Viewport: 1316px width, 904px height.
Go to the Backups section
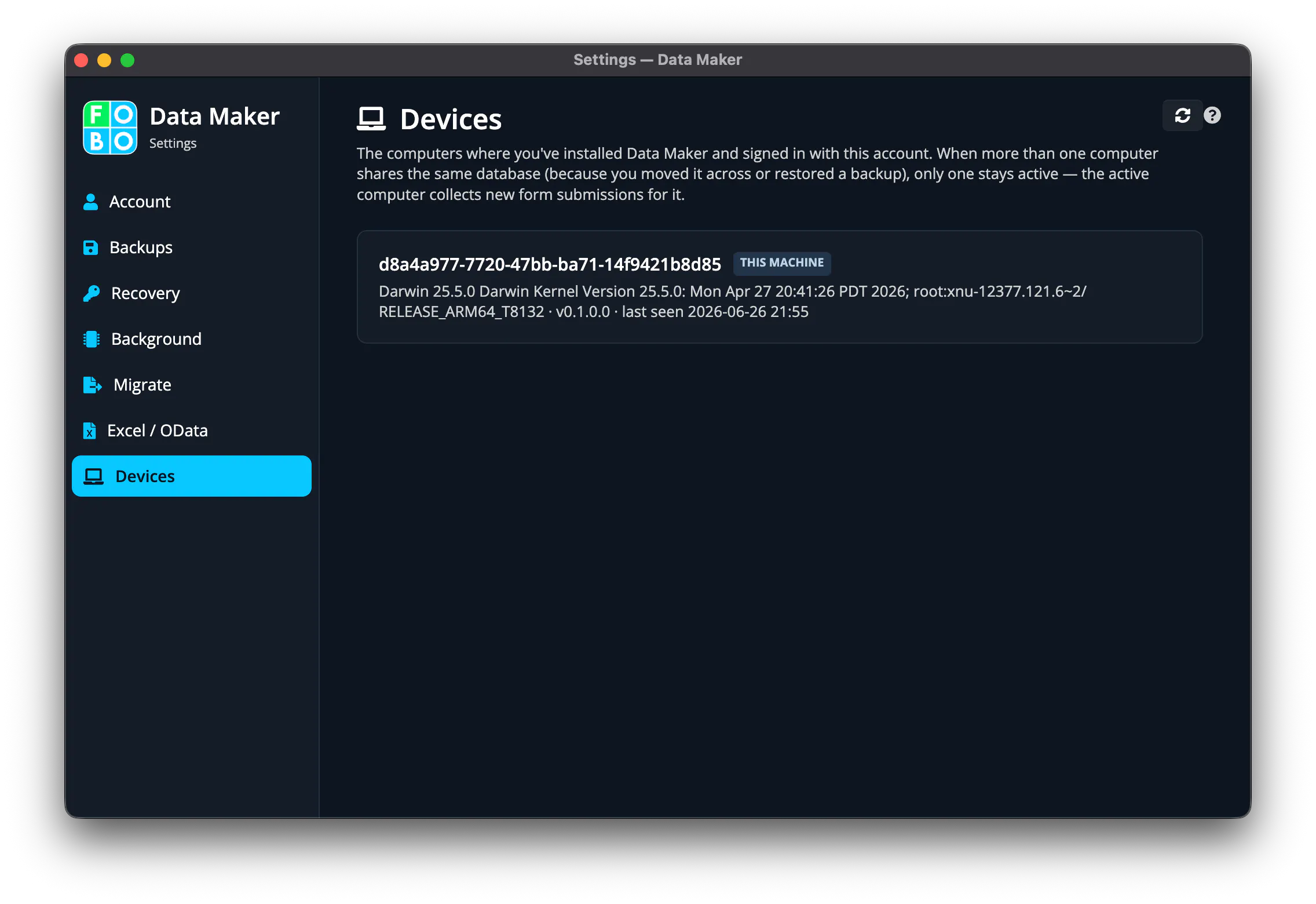coord(191,247)
